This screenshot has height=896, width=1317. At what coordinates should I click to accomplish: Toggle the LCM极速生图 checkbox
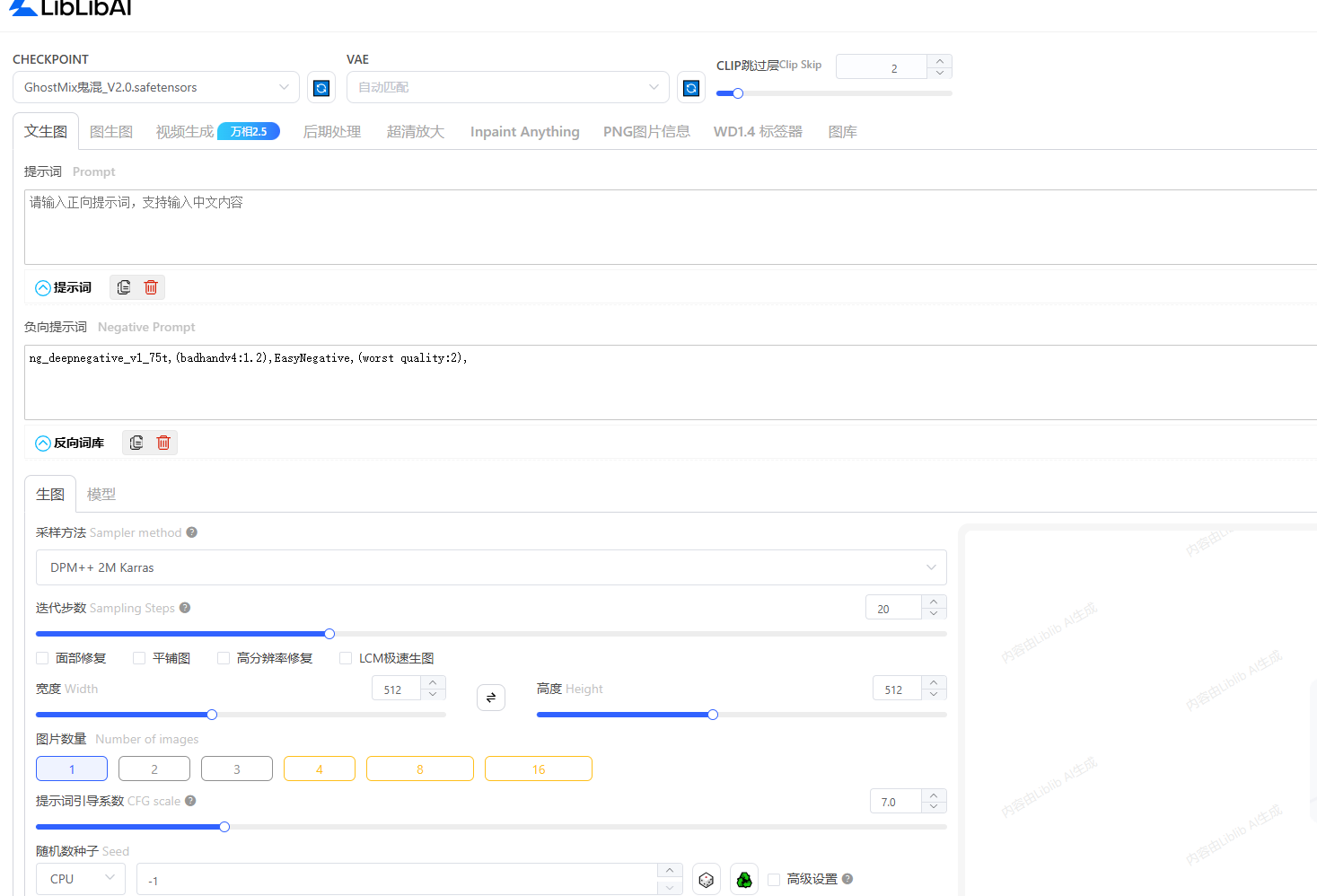[x=346, y=658]
